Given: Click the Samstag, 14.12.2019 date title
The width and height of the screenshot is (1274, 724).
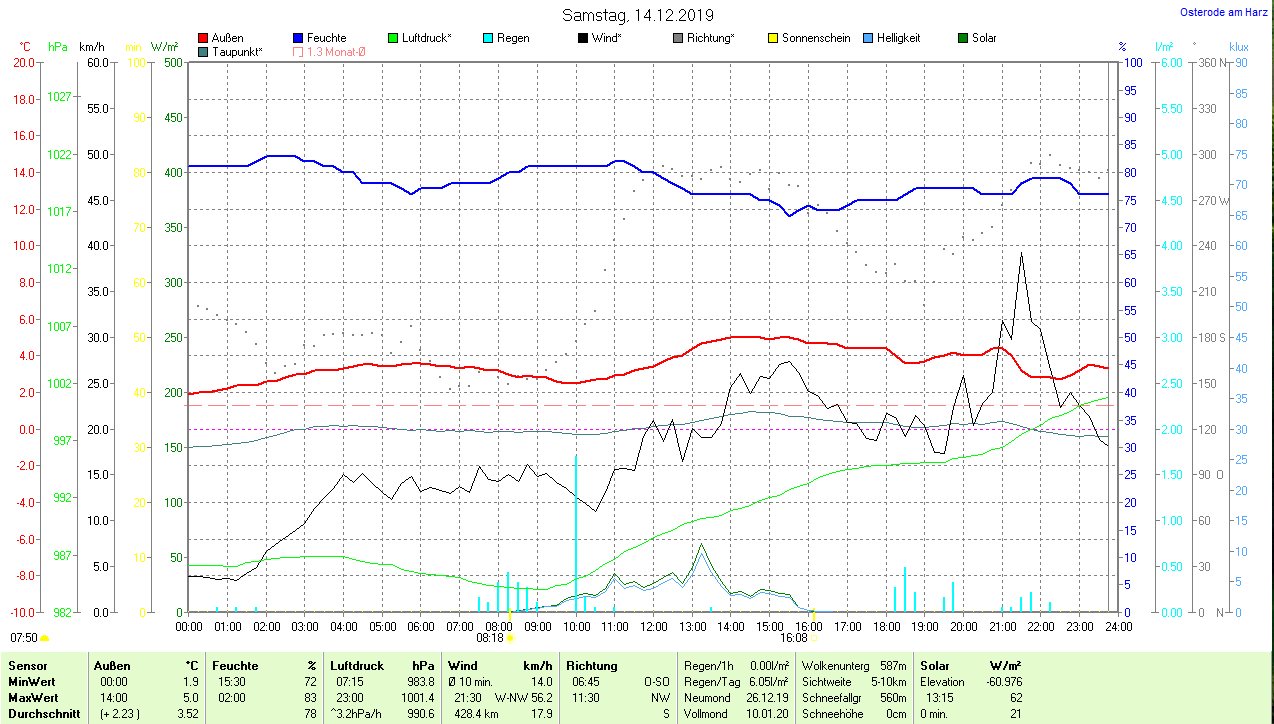Looking at the screenshot, I should coord(637,15).
